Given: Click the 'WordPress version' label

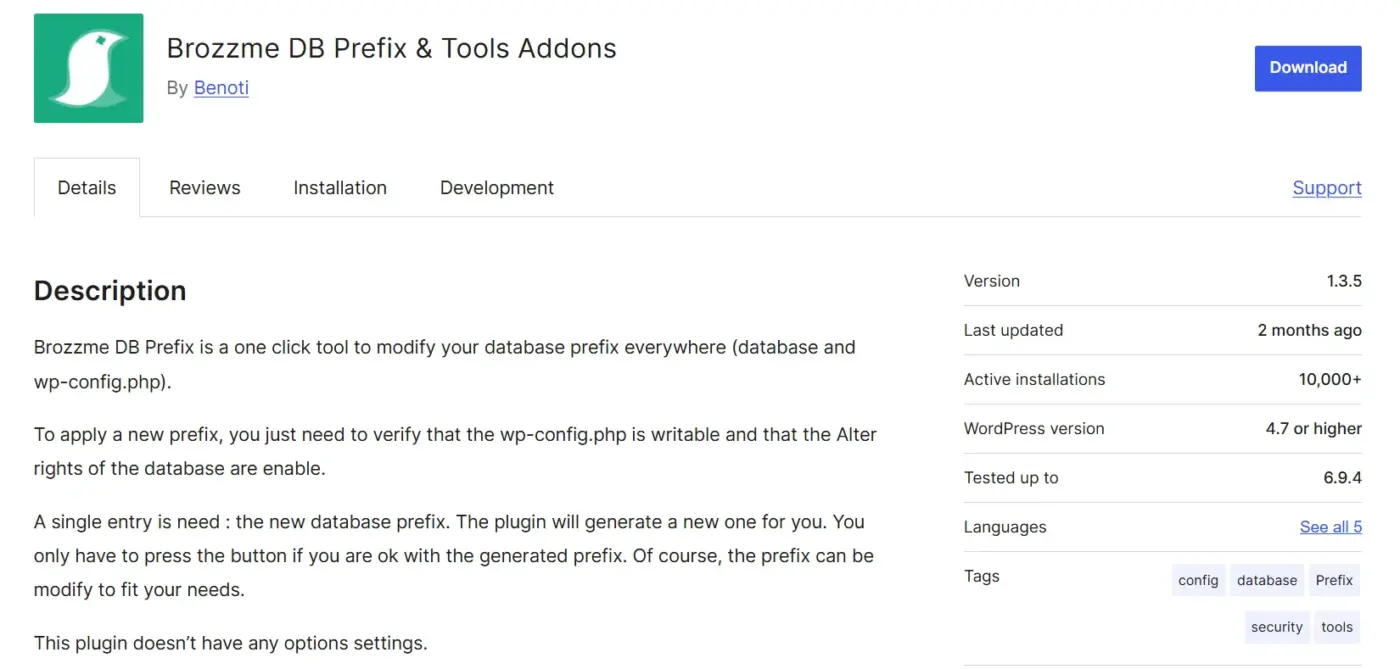Looking at the screenshot, I should 1034,428.
